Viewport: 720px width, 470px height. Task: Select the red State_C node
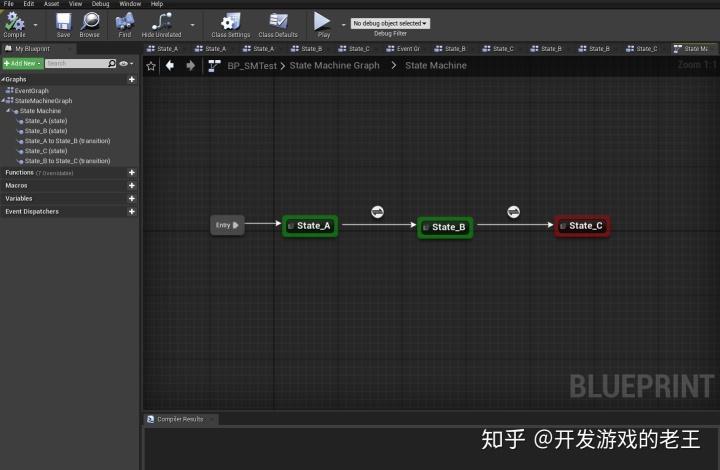click(x=582, y=226)
